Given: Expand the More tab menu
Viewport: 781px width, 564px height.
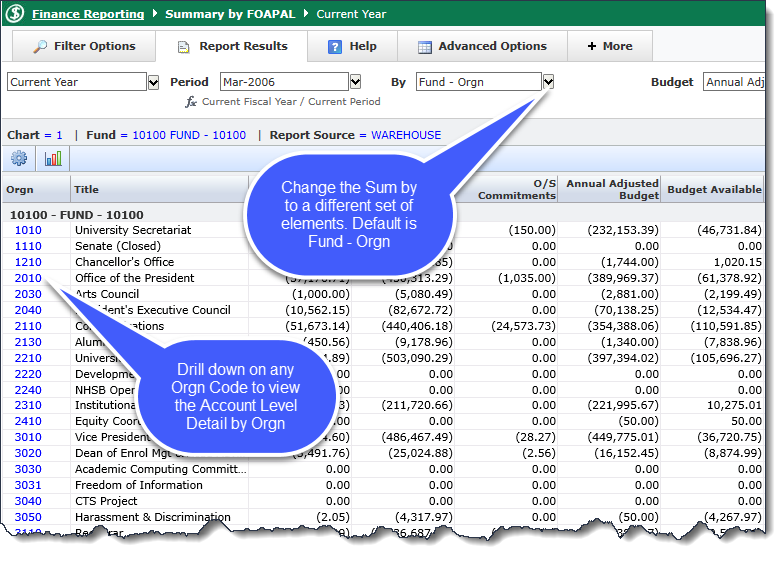Looking at the screenshot, I should click(609, 46).
